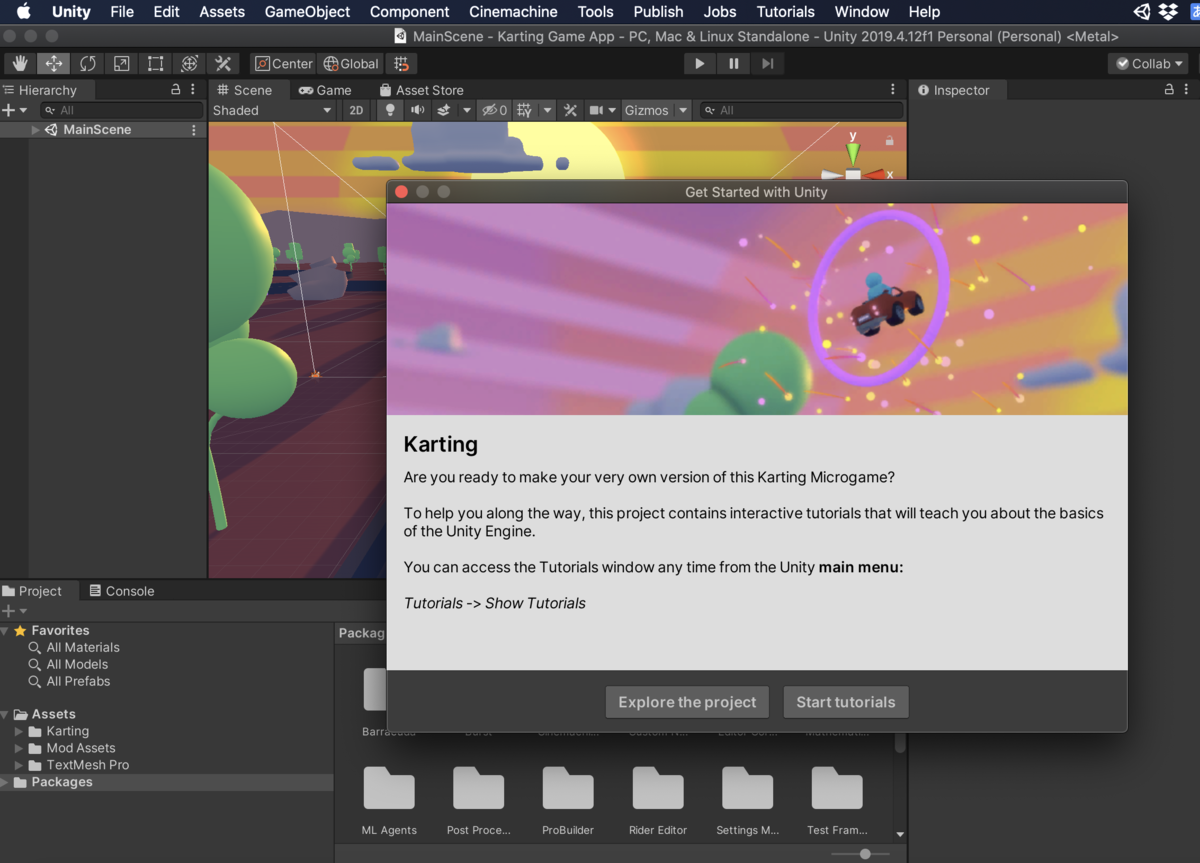Image resolution: width=1200 pixels, height=863 pixels.
Task: Toggle Scene lighting with the lightbulb
Action: coord(390,110)
